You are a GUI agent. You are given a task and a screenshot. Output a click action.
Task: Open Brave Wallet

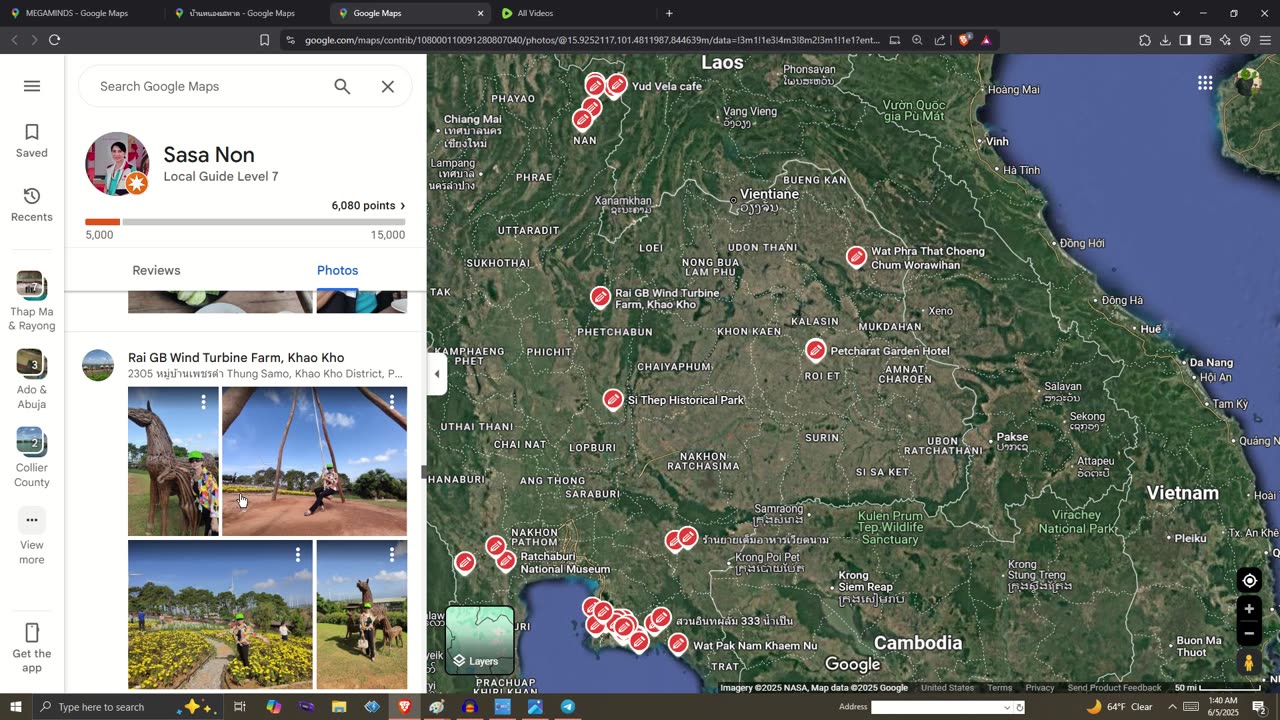tap(1205, 40)
